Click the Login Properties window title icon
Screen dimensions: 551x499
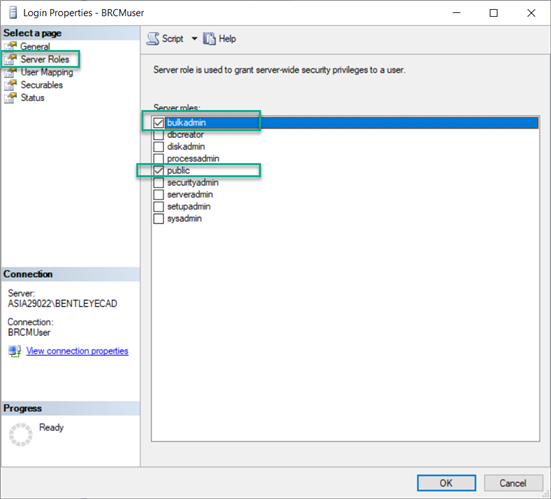click(x=13, y=13)
